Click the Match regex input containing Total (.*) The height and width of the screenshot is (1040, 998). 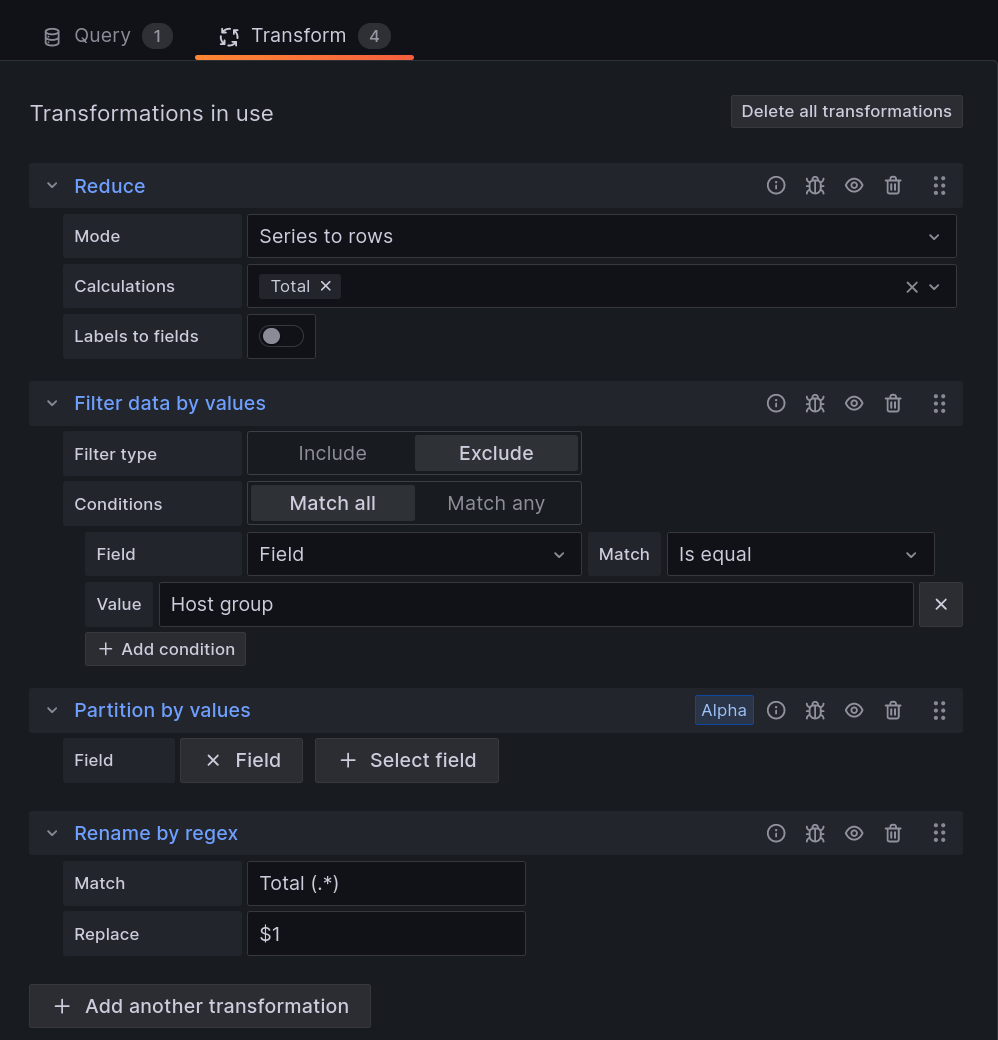pos(386,883)
